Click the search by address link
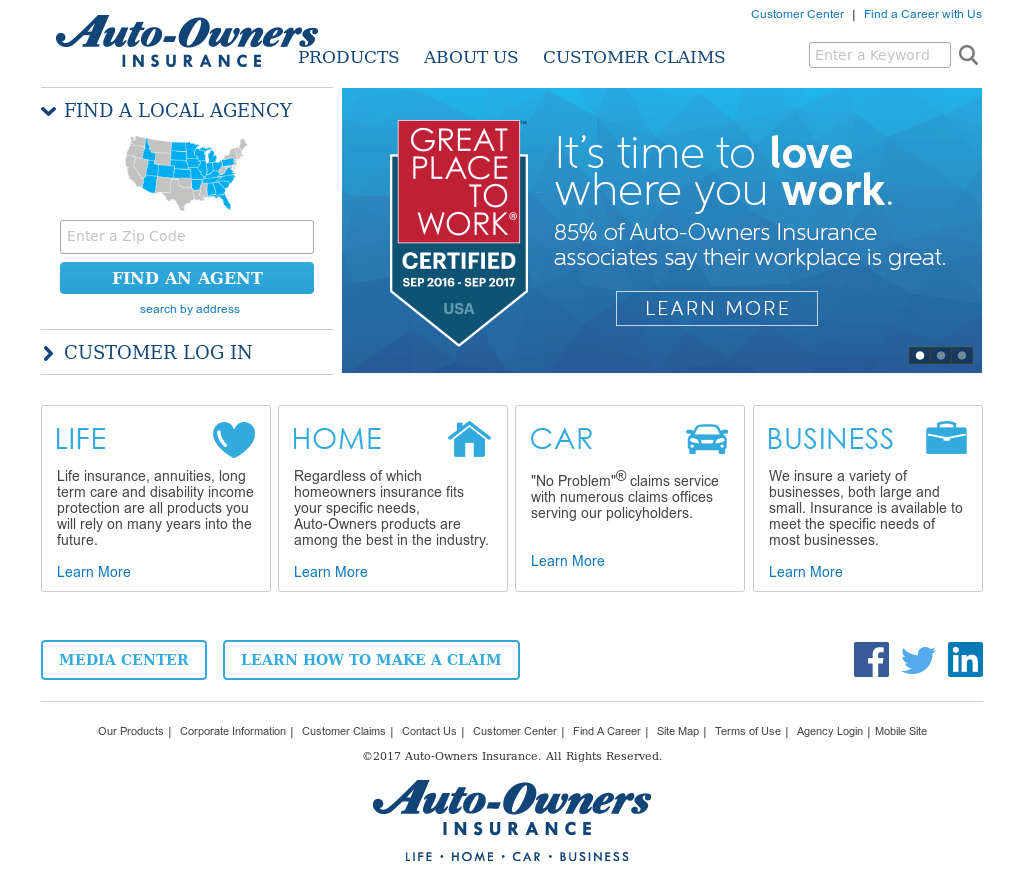 tap(190, 309)
